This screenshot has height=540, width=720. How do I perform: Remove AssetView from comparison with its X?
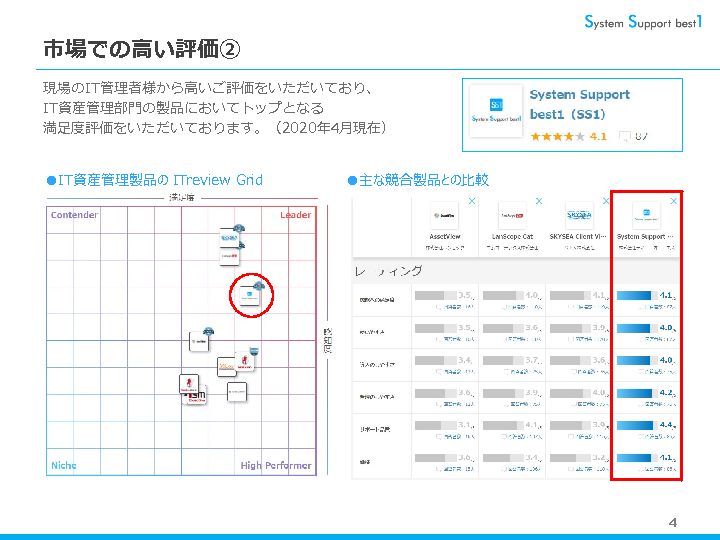point(472,201)
